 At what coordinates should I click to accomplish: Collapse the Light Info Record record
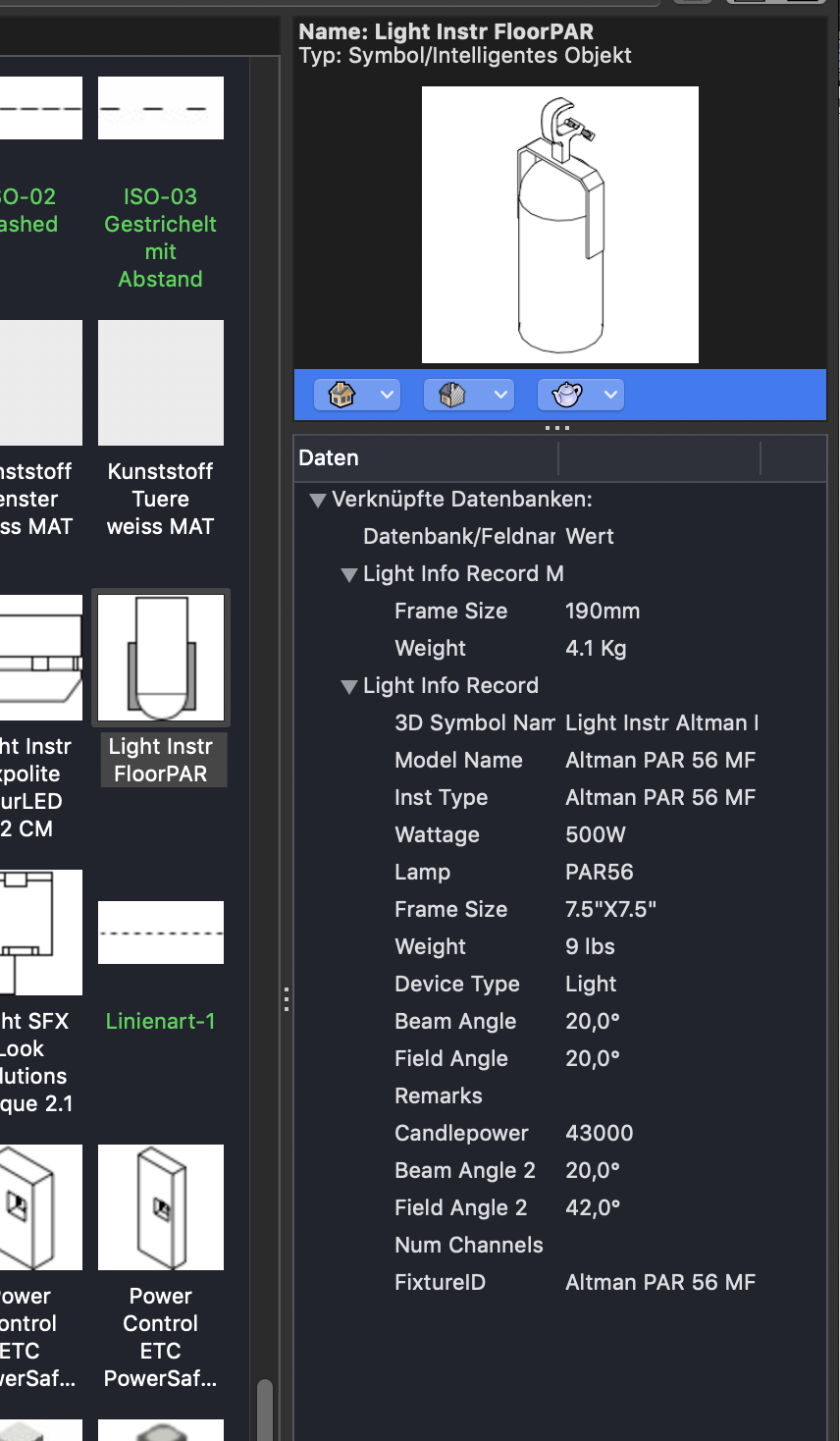pyautogui.click(x=349, y=687)
